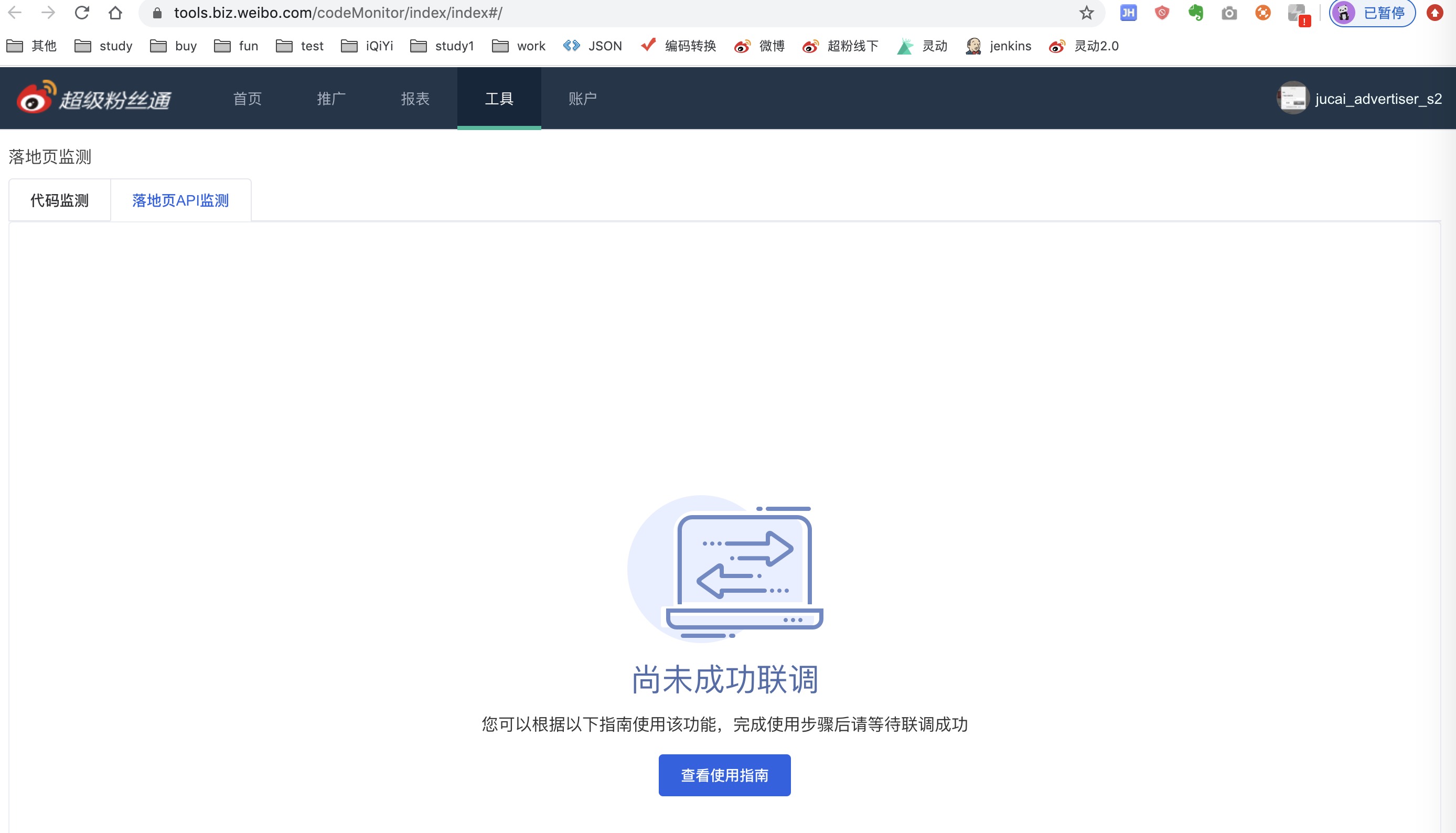Open the jucai_advertiser_s2 account name
1456x833 pixels.
click(1378, 99)
